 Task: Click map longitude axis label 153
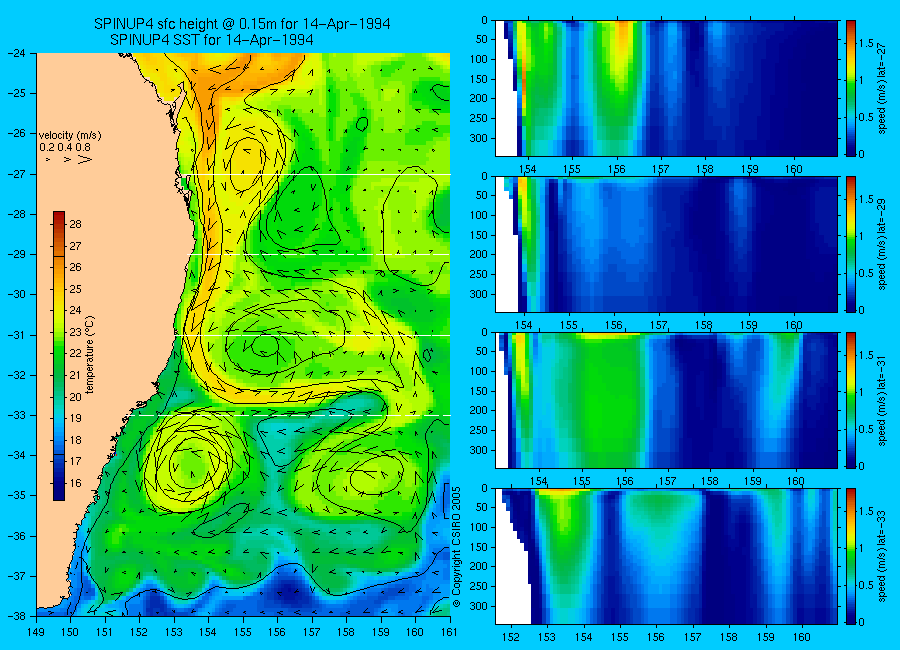(174, 632)
